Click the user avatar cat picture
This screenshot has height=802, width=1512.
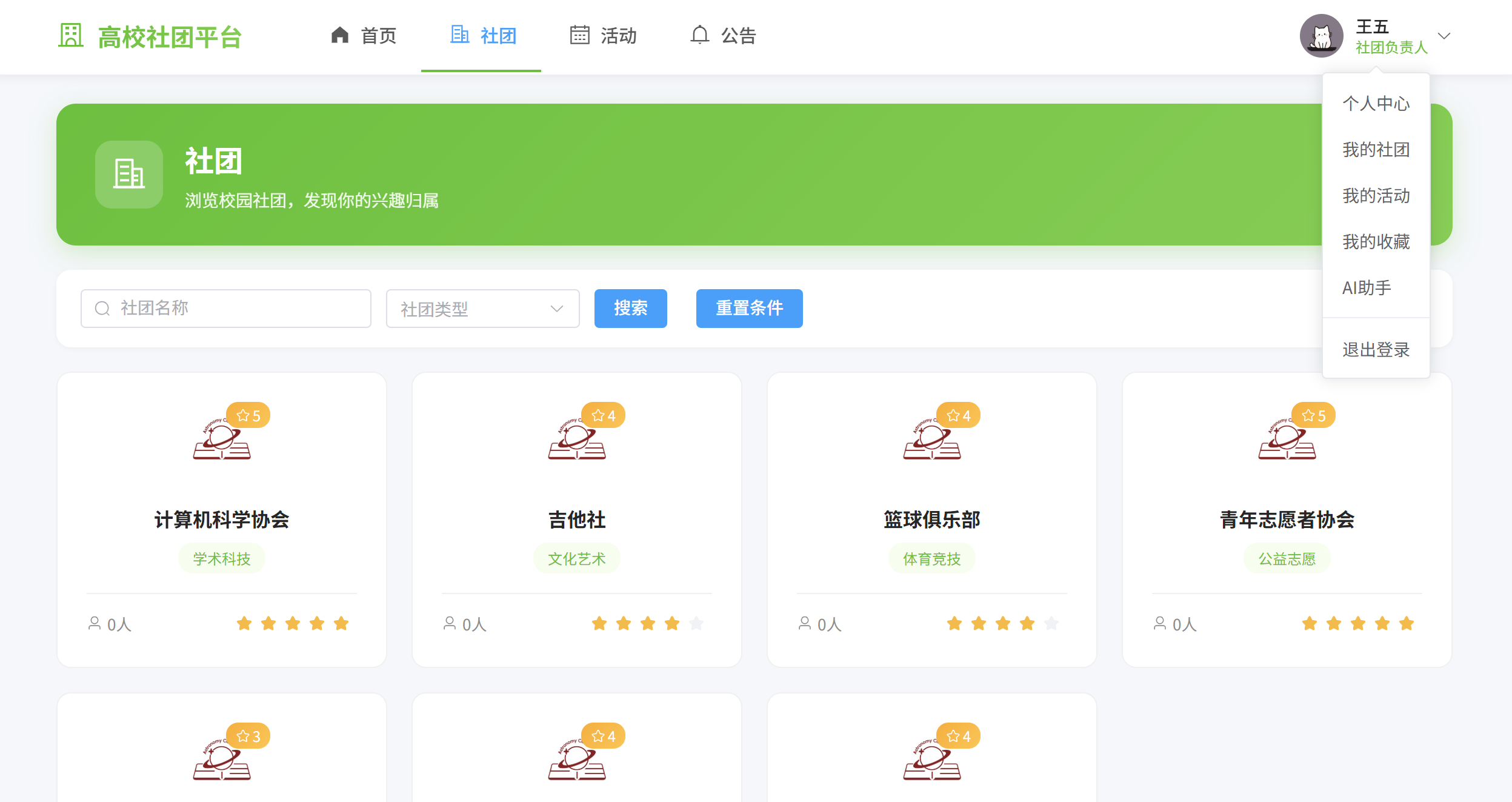[1321, 36]
